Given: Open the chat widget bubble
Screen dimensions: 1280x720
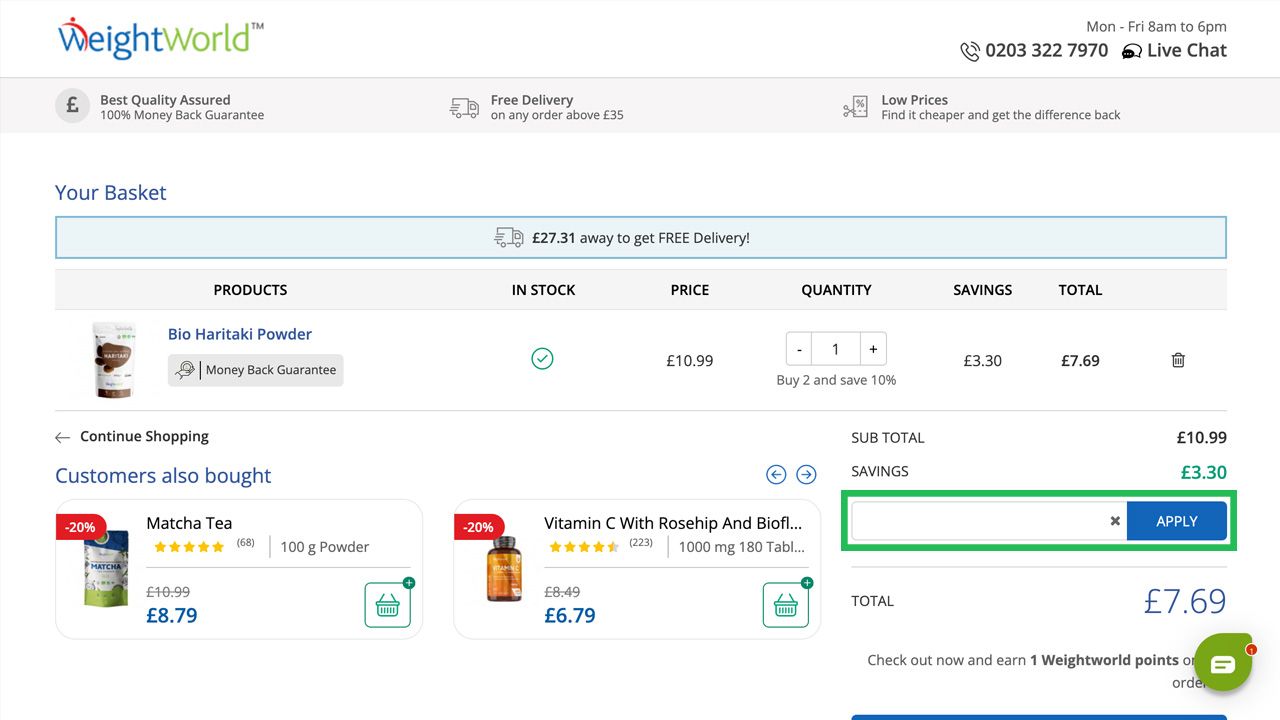Looking at the screenshot, I should click(x=1222, y=664).
